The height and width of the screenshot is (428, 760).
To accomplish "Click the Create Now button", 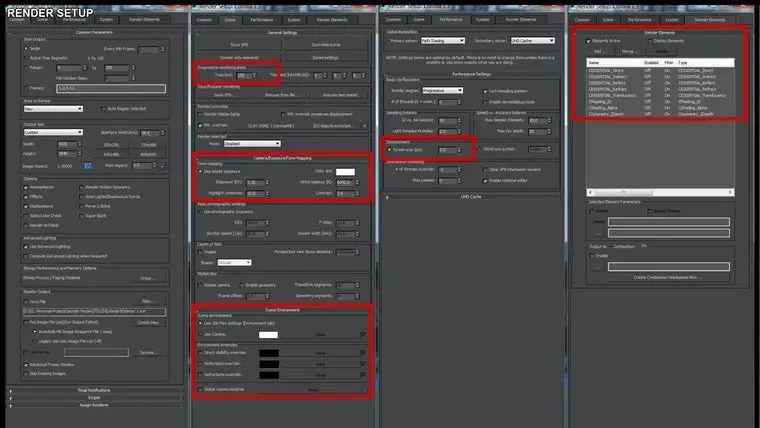I will pos(148,322).
